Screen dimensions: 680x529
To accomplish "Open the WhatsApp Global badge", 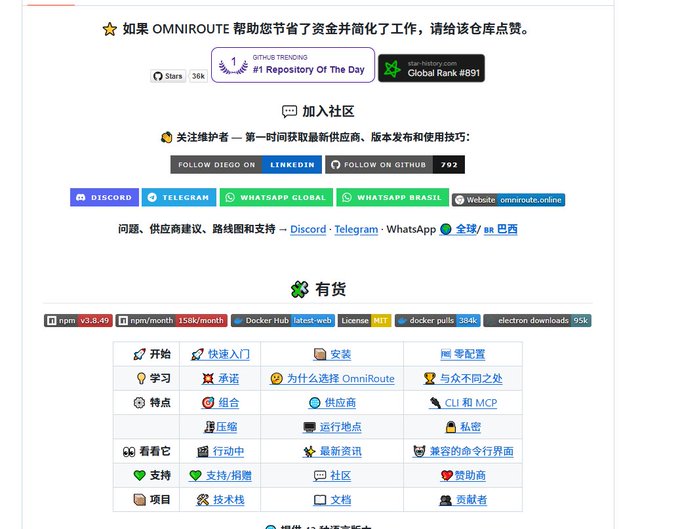I will (x=276, y=197).
